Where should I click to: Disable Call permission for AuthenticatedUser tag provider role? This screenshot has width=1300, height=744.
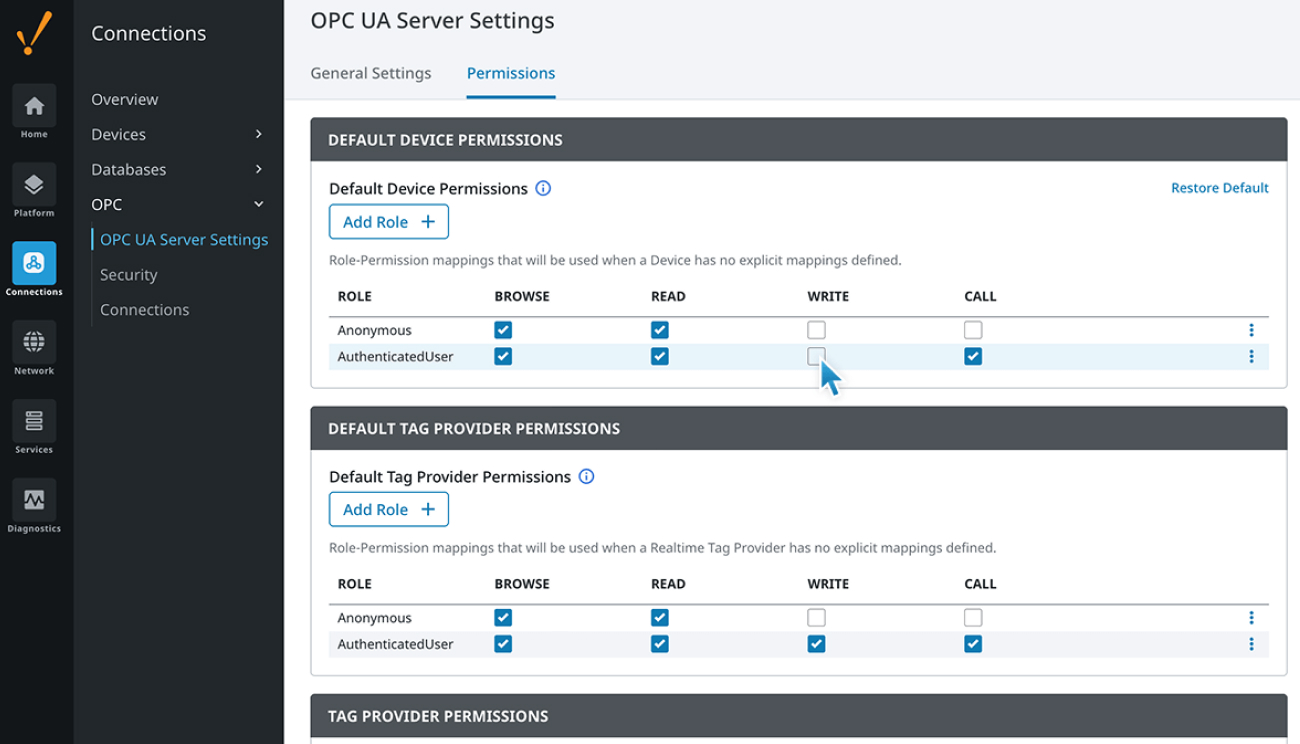pos(973,644)
